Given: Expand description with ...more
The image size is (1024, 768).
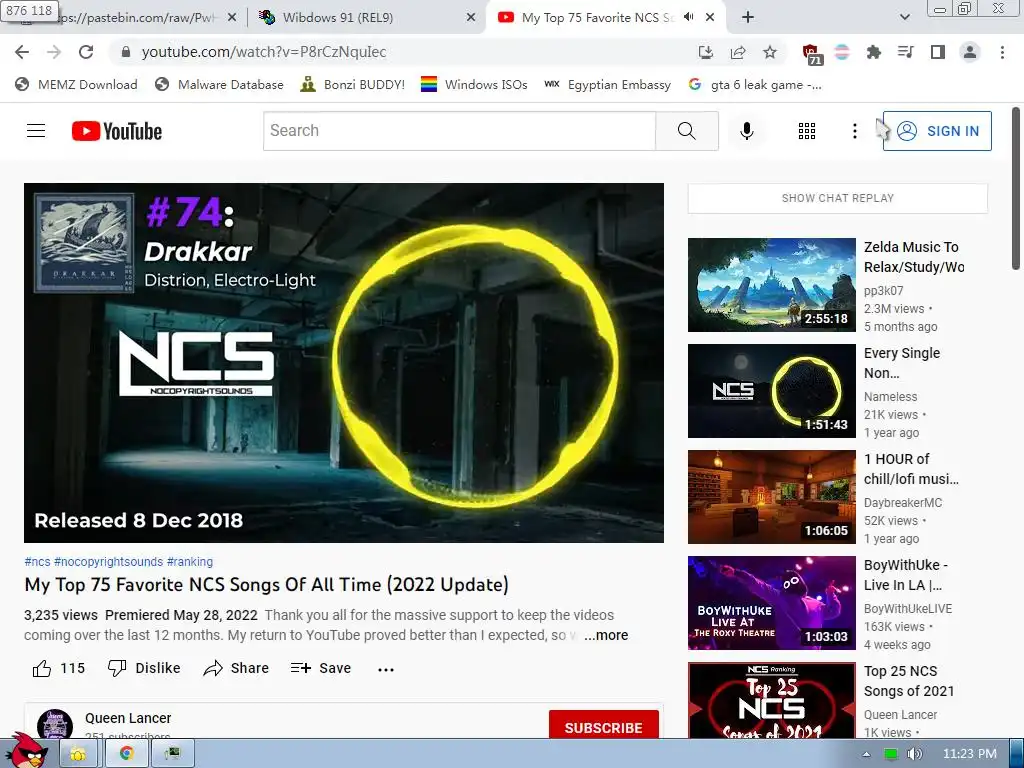Looking at the screenshot, I should point(605,635).
